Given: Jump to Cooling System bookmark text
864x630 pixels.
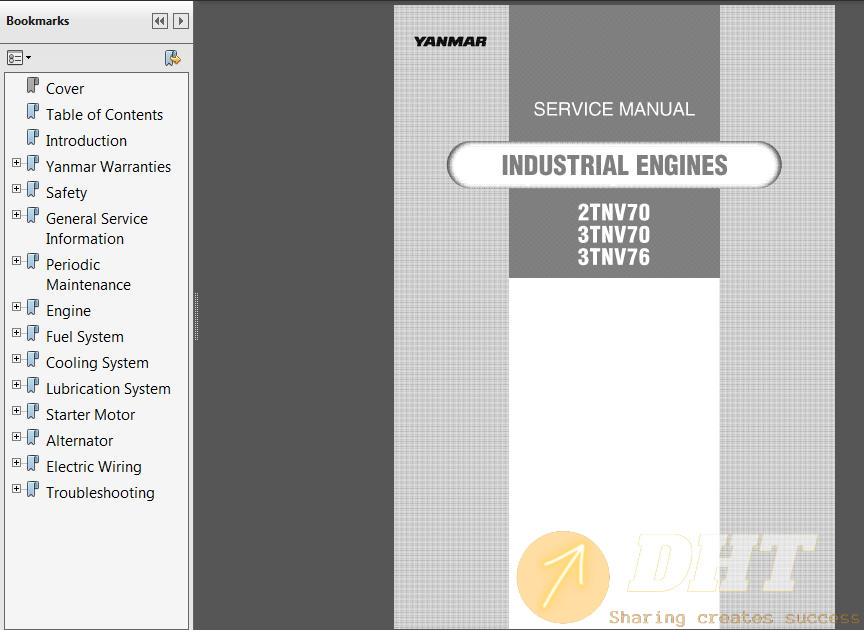Looking at the screenshot, I should [98, 363].
